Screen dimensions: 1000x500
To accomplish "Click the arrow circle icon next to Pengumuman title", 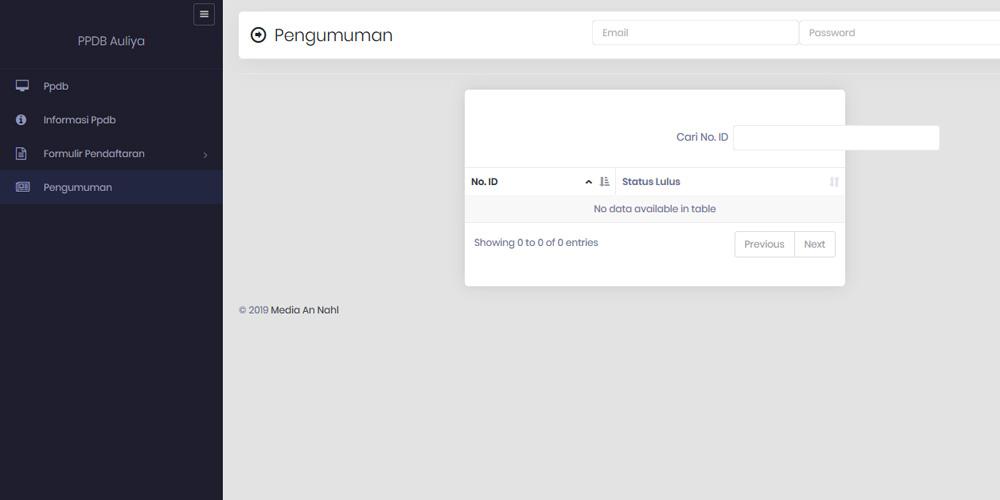I will [258, 35].
